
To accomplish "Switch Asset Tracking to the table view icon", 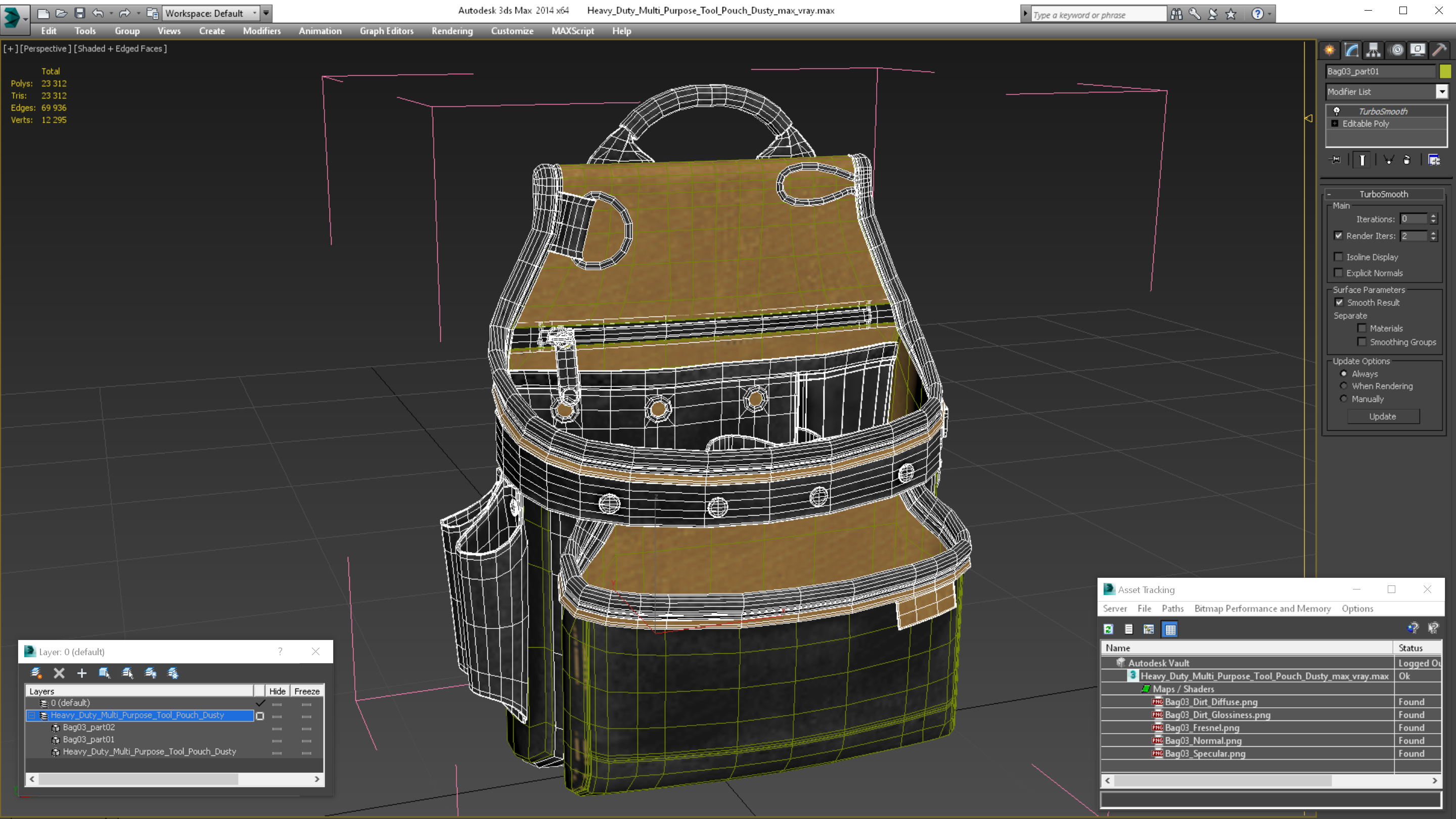I will [1170, 629].
